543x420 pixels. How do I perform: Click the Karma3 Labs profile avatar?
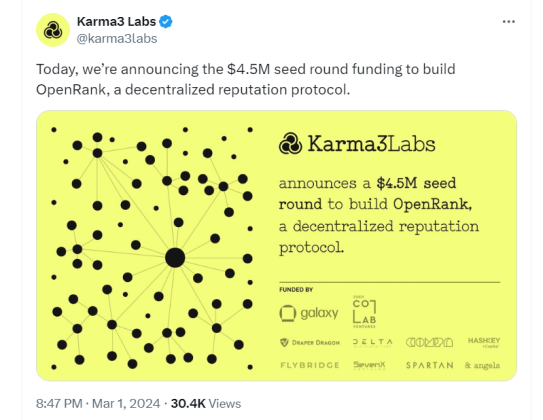[x=53, y=30]
